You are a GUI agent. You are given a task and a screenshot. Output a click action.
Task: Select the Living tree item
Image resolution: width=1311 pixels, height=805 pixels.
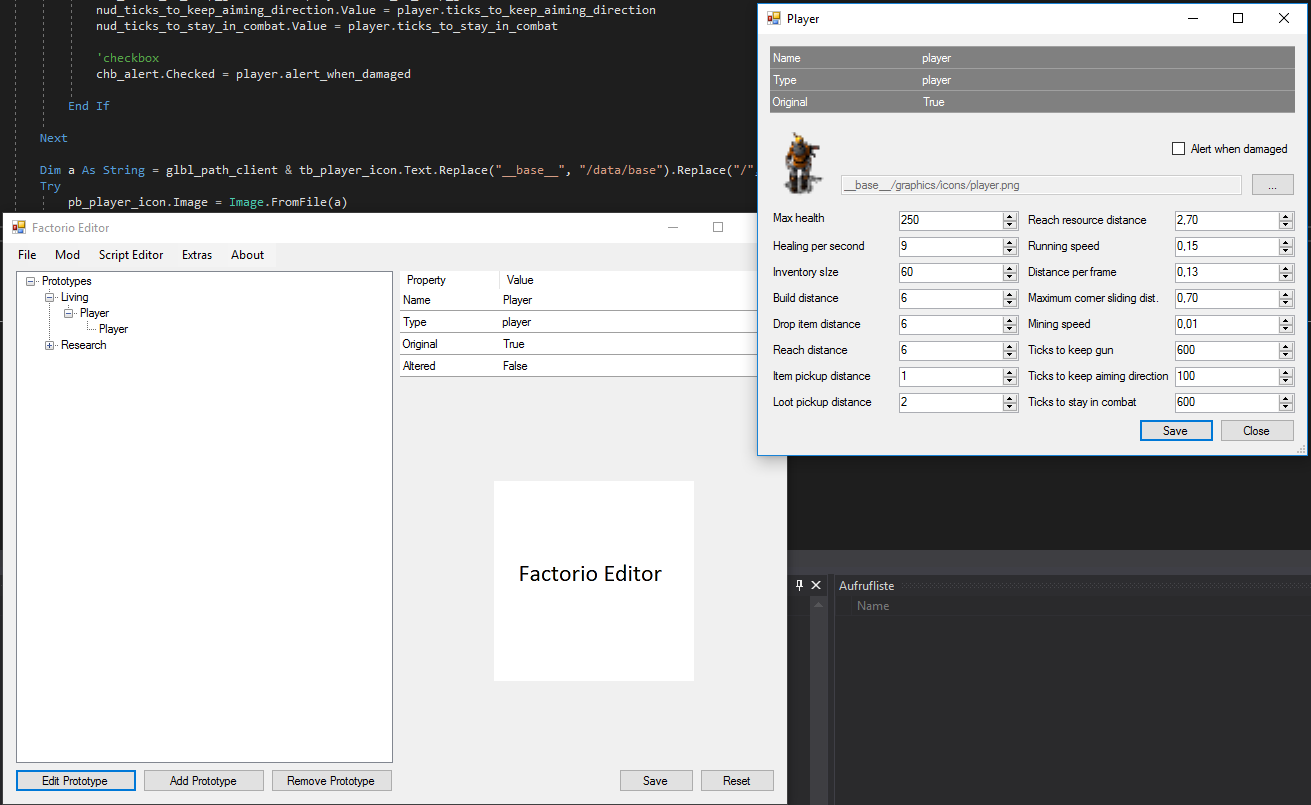pos(74,297)
